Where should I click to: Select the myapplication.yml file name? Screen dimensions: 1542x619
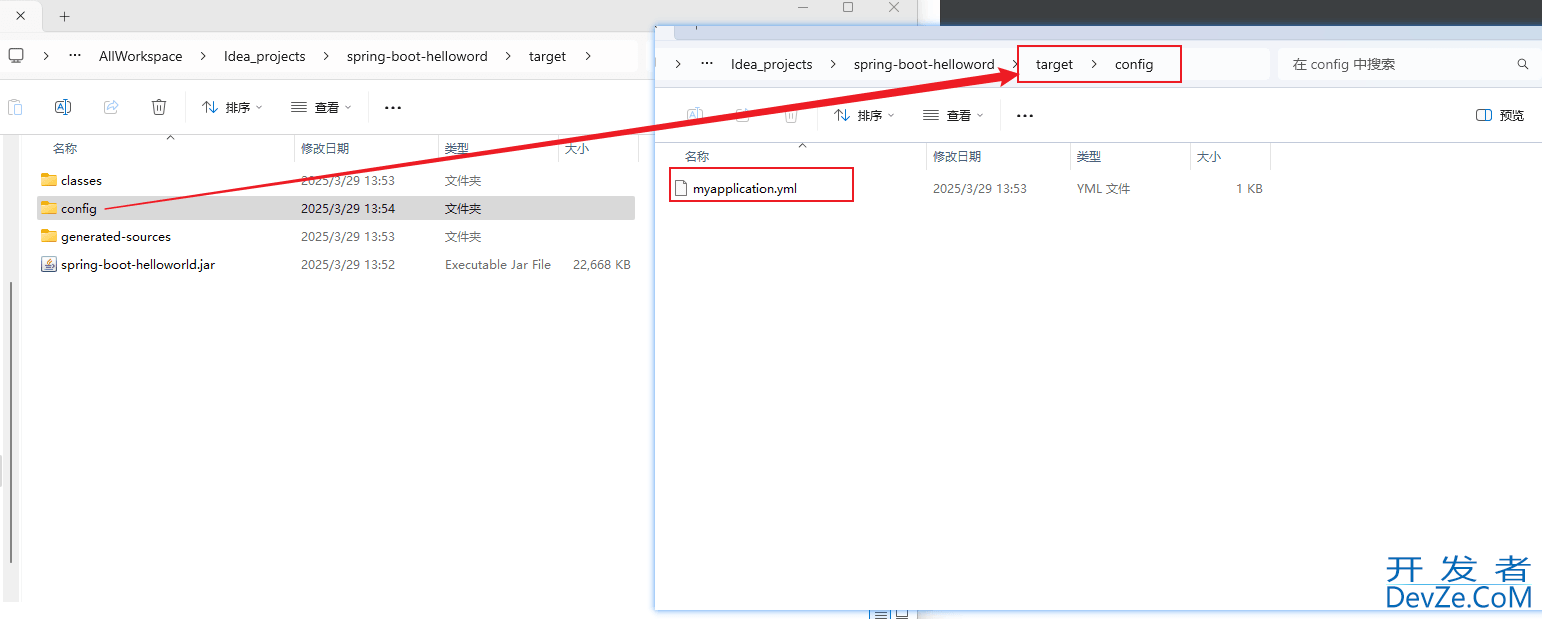pyautogui.click(x=745, y=188)
